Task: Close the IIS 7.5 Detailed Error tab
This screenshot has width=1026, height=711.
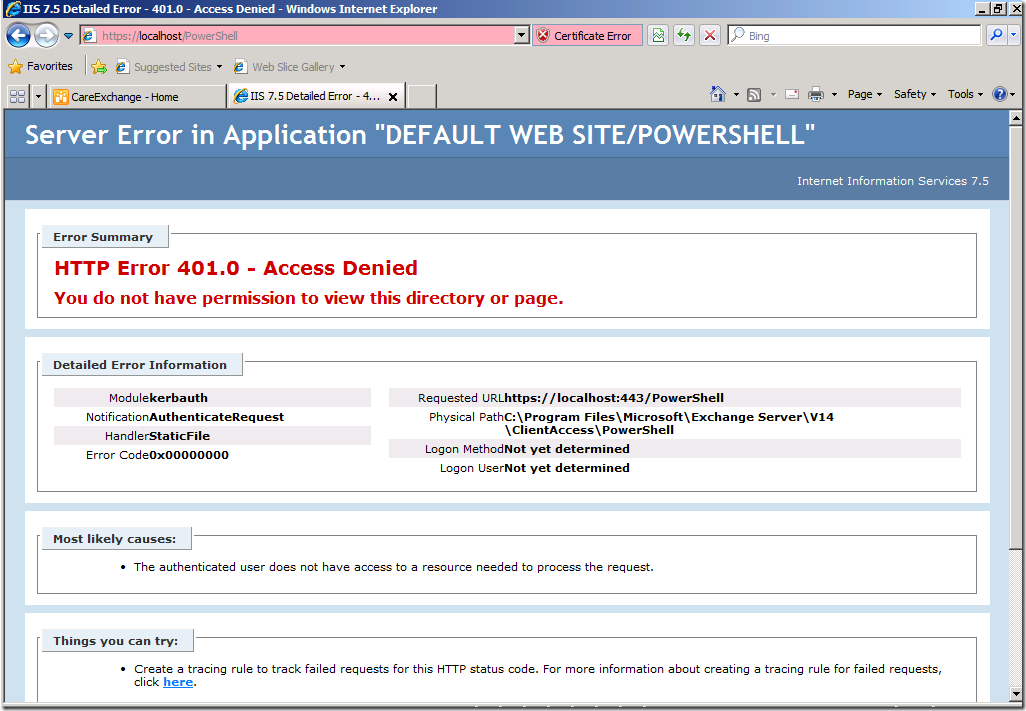Action: [393, 97]
